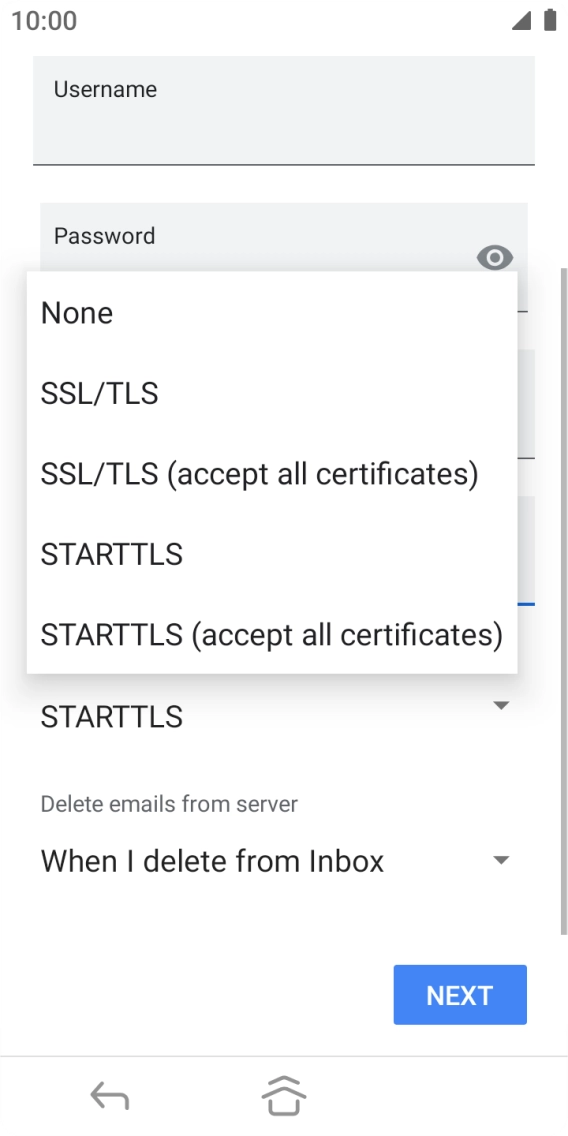Screen dimensions: 568x1136
Task: Tap the current STARTTLS selection below the menu
Action: pos(112,717)
